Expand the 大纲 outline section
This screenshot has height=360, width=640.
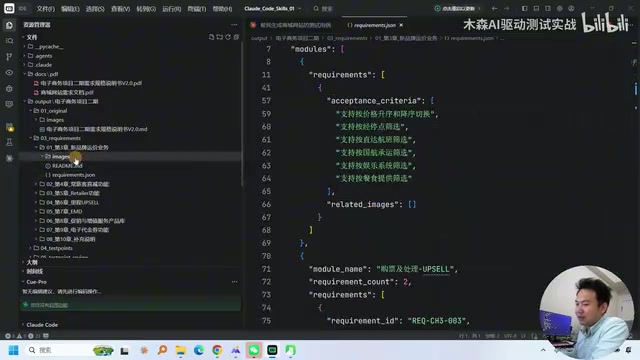pos(31,262)
